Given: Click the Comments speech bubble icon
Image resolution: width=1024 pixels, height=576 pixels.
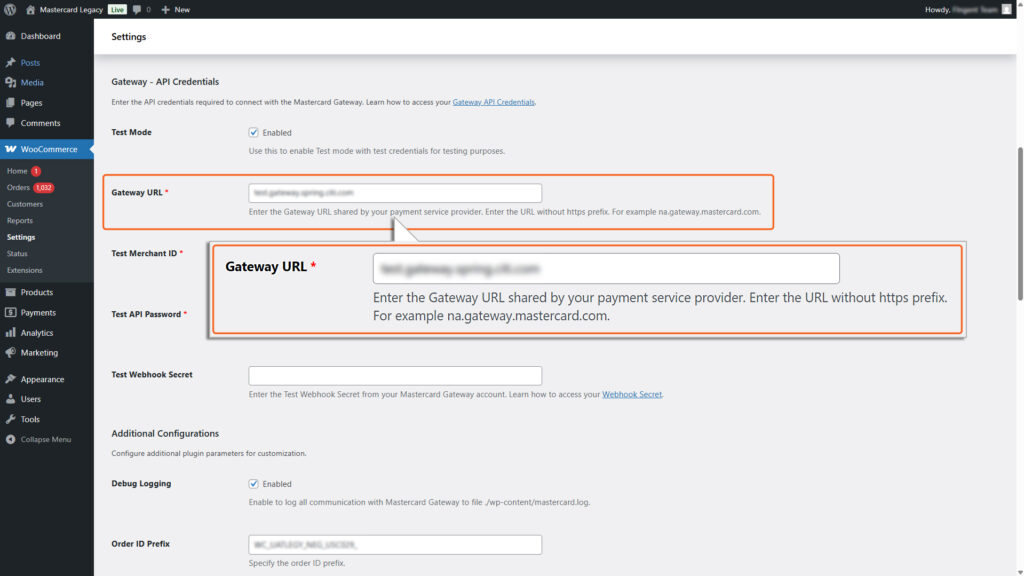Looking at the screenshot, I should coord(13,124).
